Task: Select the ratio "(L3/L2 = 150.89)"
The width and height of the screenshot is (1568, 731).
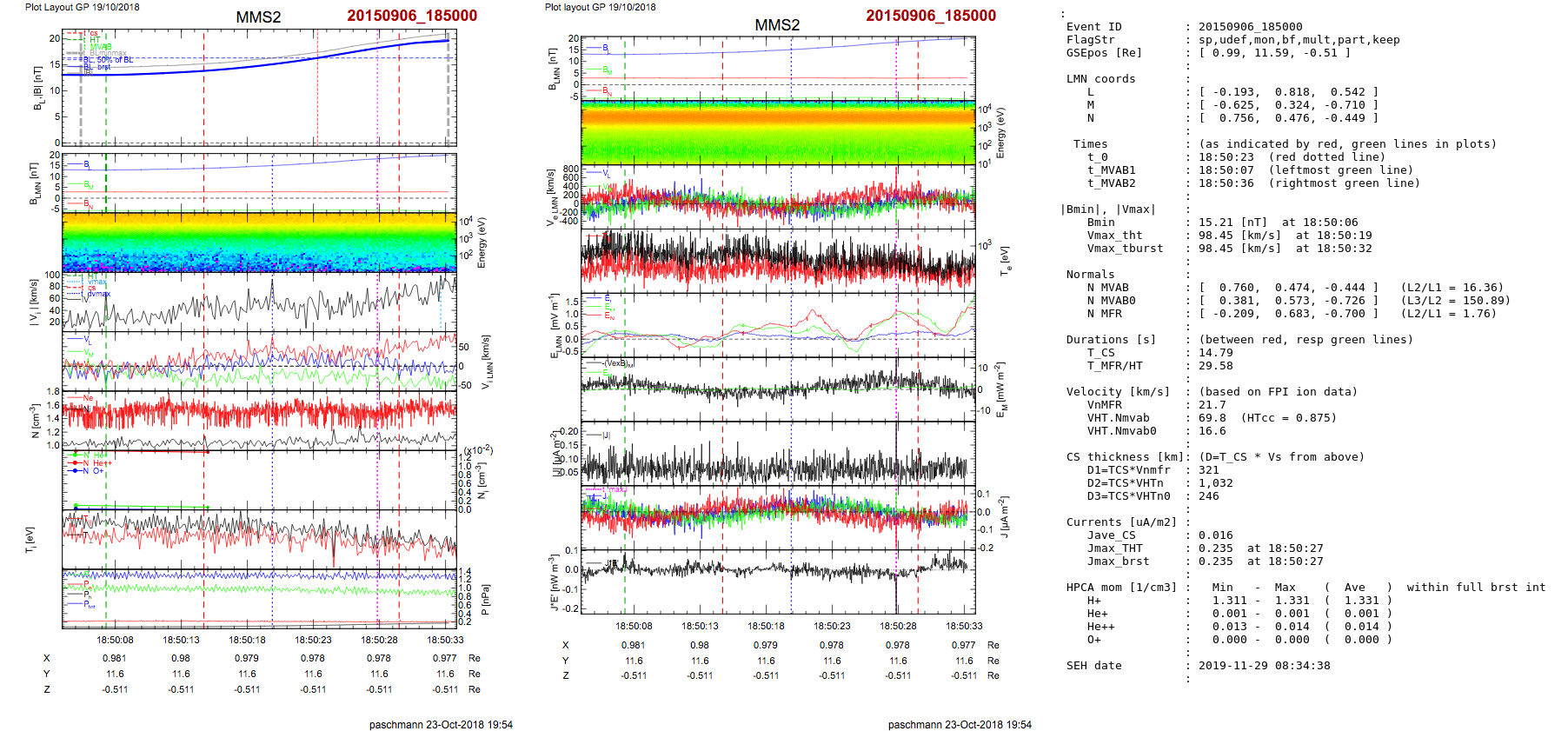Action: coord(1455,301)
